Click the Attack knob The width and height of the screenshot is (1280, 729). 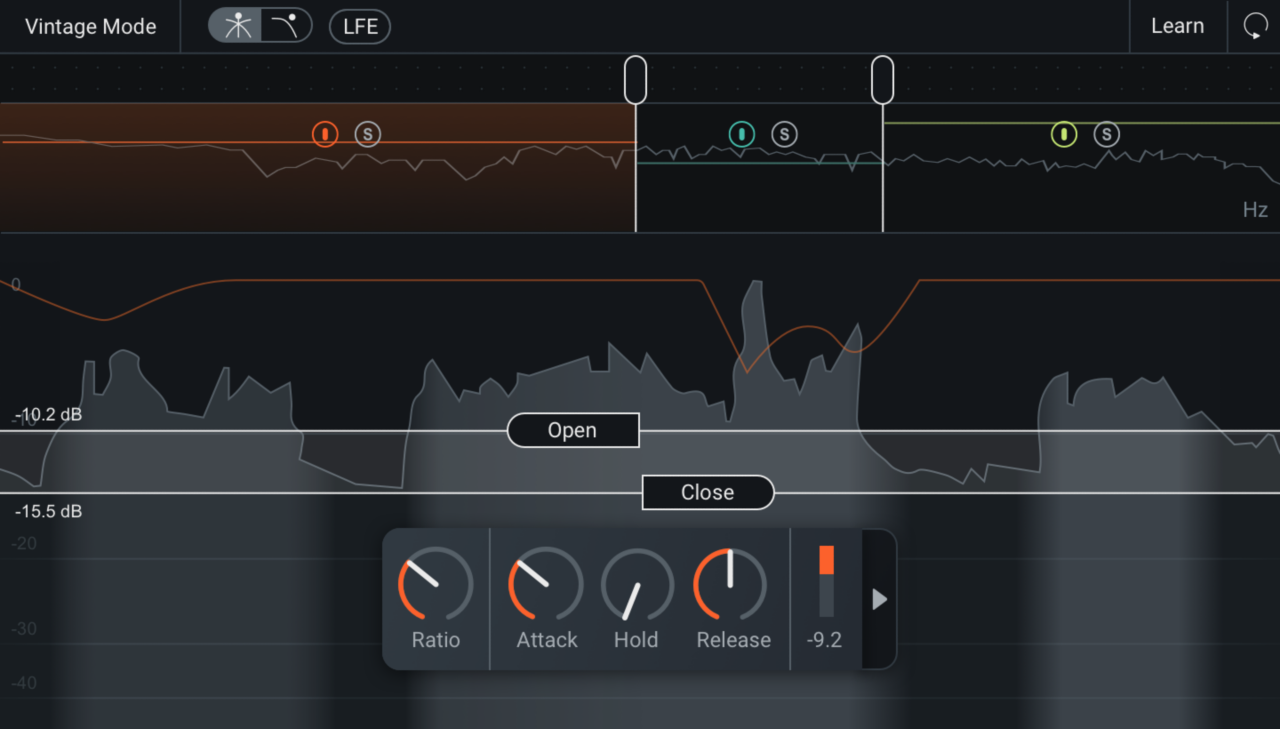click(x=545, y=585)
